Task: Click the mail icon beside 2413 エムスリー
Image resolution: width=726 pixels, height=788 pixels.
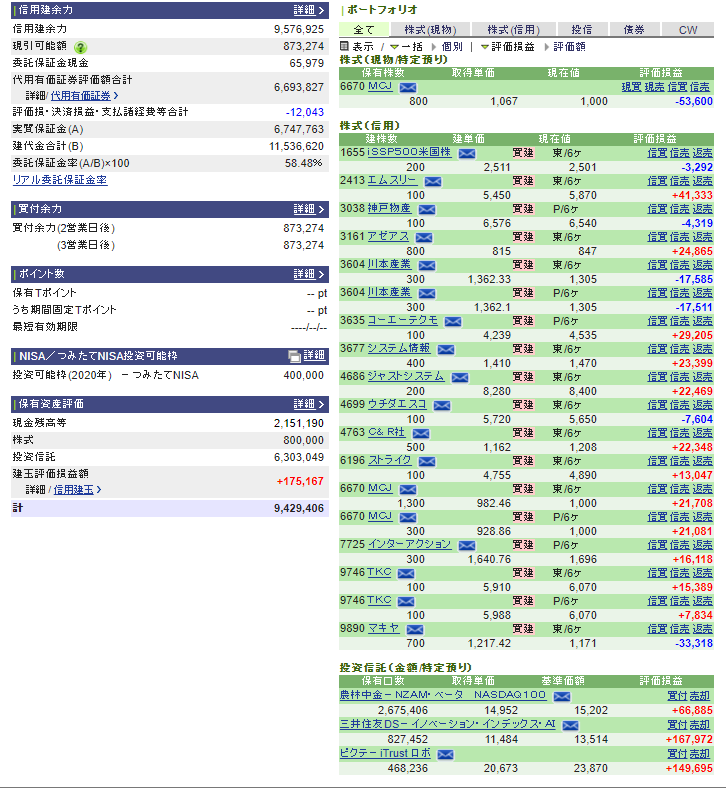Action: (433, 182)
